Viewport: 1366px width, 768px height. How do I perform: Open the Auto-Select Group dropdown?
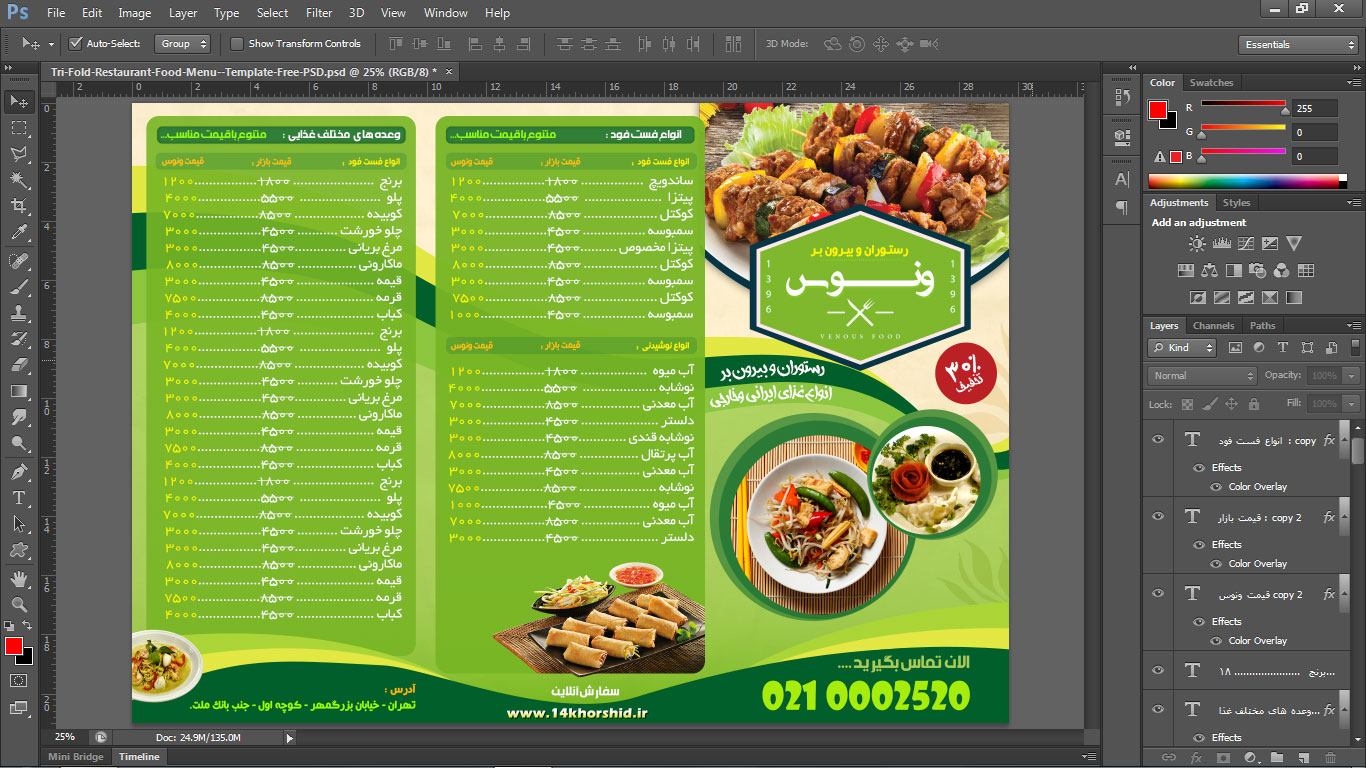(x=183, y=44)
